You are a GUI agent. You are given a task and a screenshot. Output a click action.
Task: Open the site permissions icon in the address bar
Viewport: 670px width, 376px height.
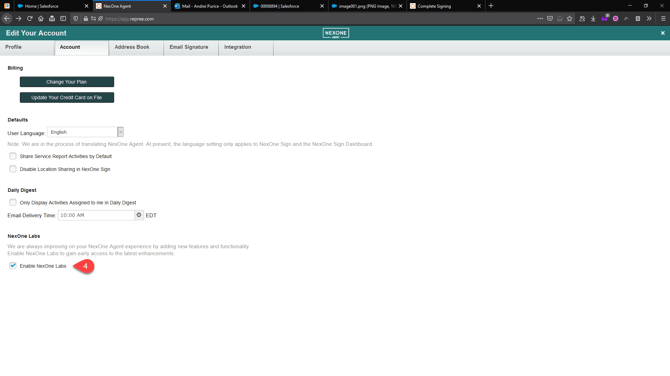coord(93,19)
